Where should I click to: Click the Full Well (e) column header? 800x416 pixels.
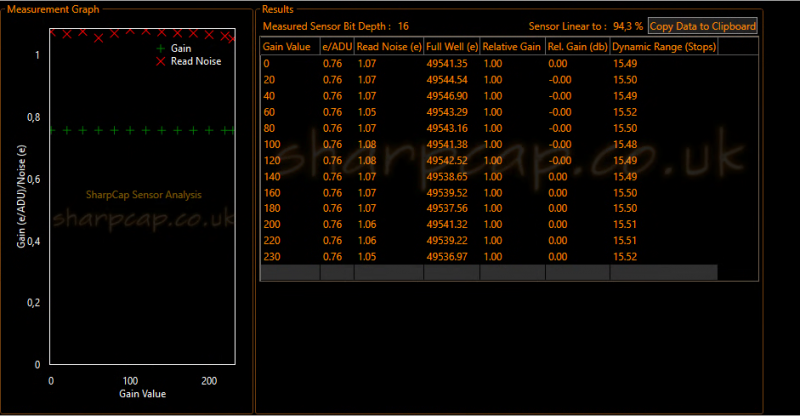pos(452,46)
